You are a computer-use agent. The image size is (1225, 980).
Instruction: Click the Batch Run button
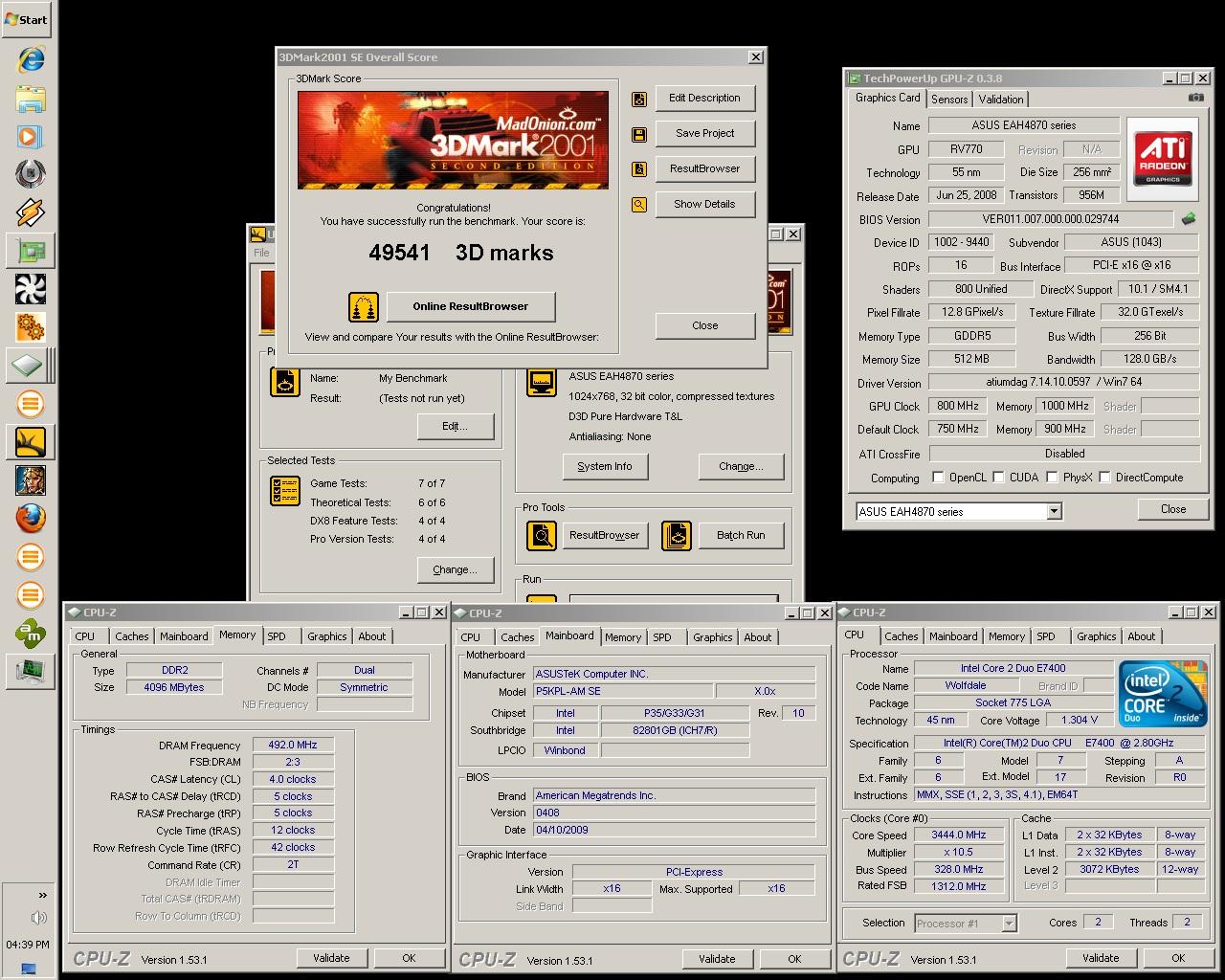[x=741, y=535]
